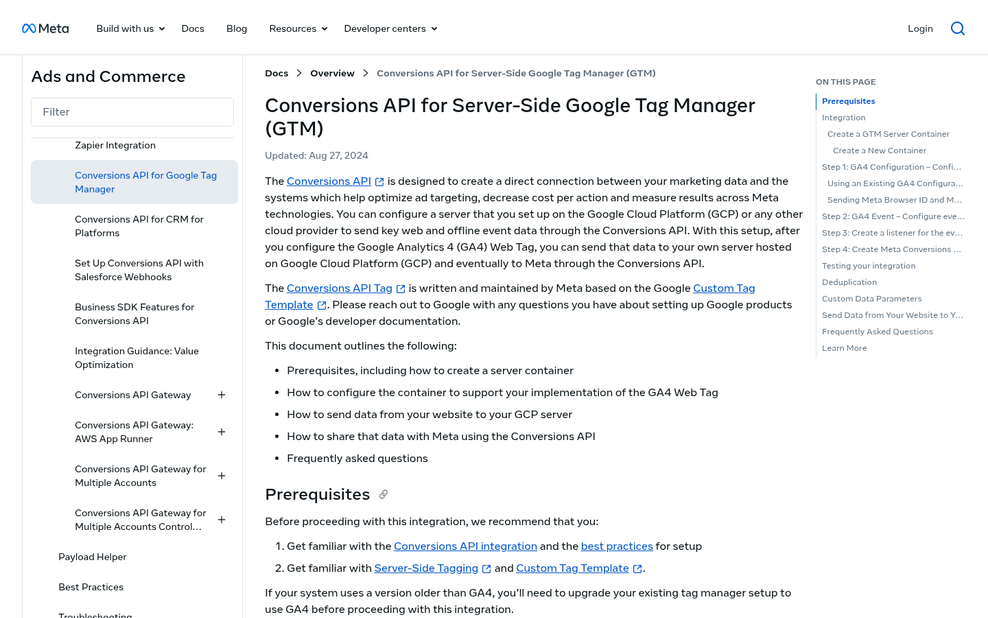Click Overview breadcrumb link
Image resolution: width=988 pixels, height=618 pixels.
click(332, 73)
